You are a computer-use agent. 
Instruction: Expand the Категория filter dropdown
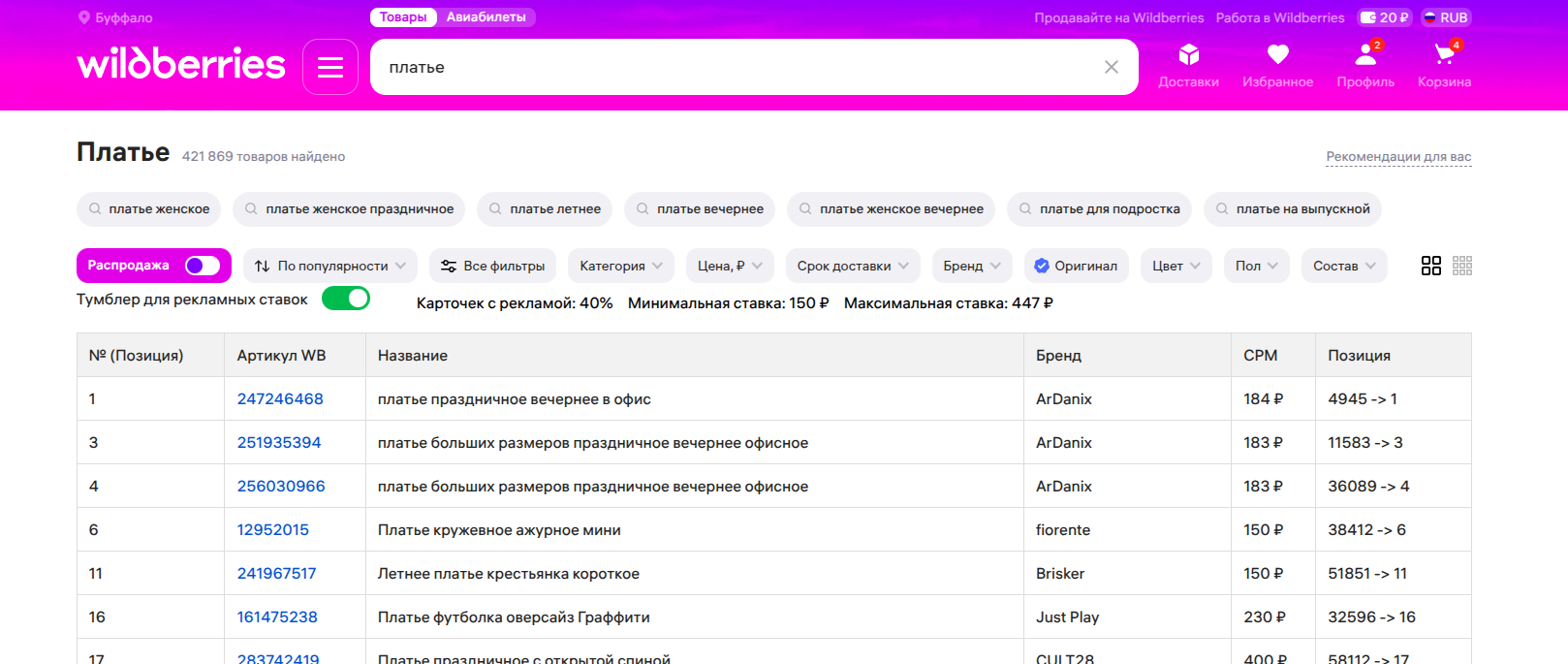click(x=620, y=266)
